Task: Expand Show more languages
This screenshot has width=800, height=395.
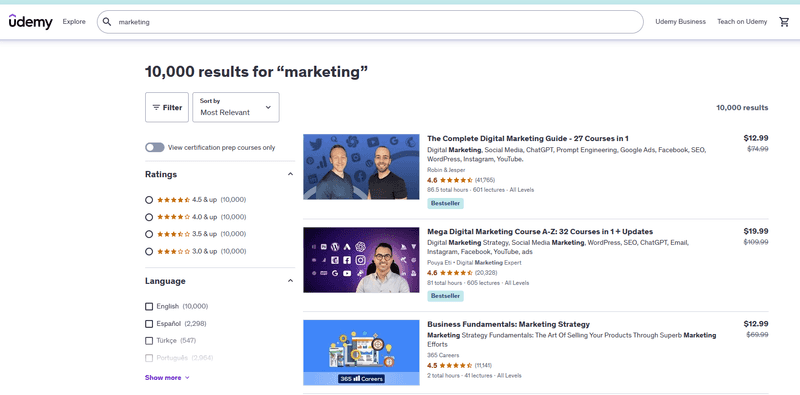Action: pyautogui.click(x=167, y=378)
